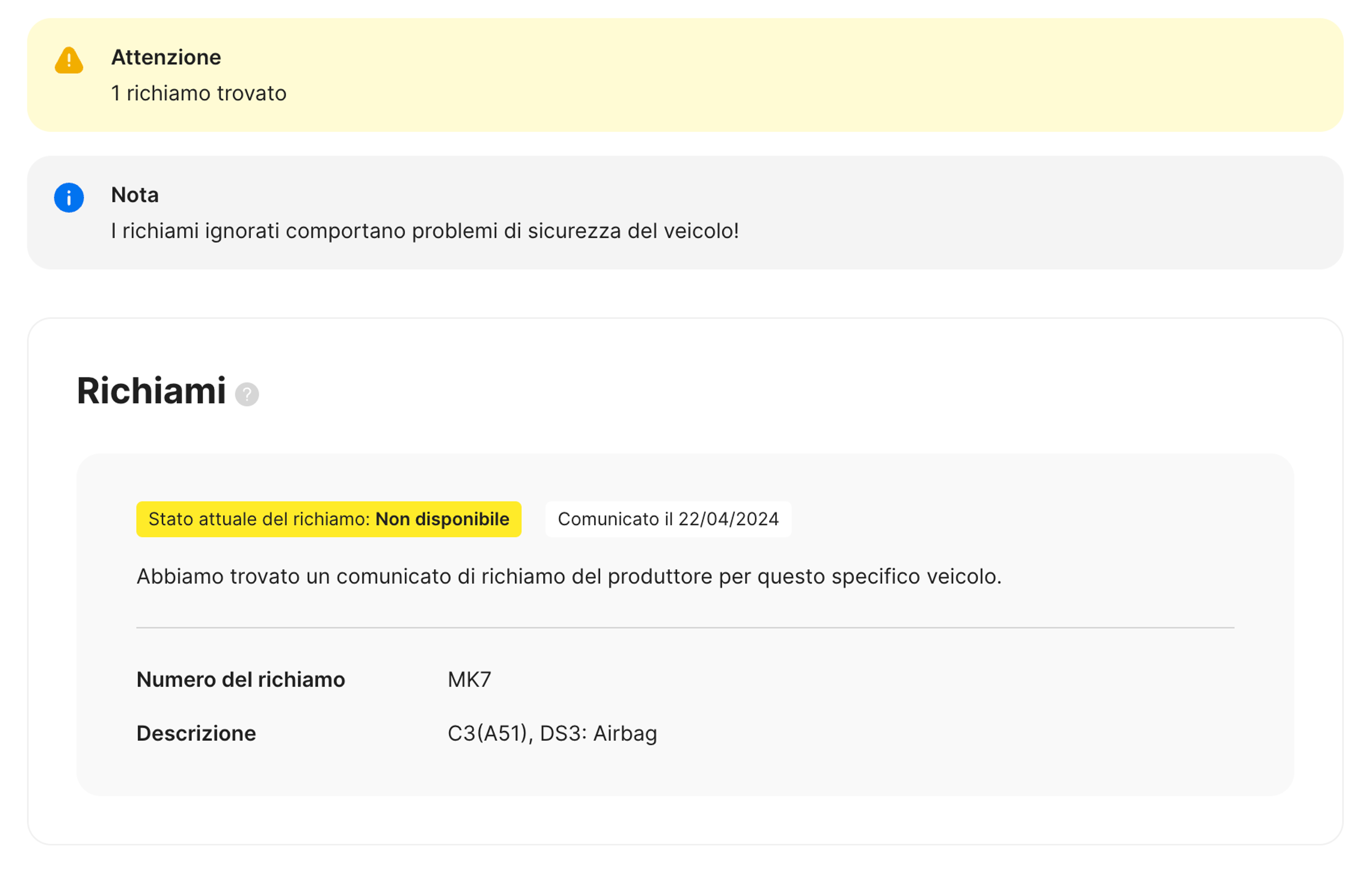Click the Nota heading
The image size is (1372, 872).
pyautogui.click(x=134, y=195)
